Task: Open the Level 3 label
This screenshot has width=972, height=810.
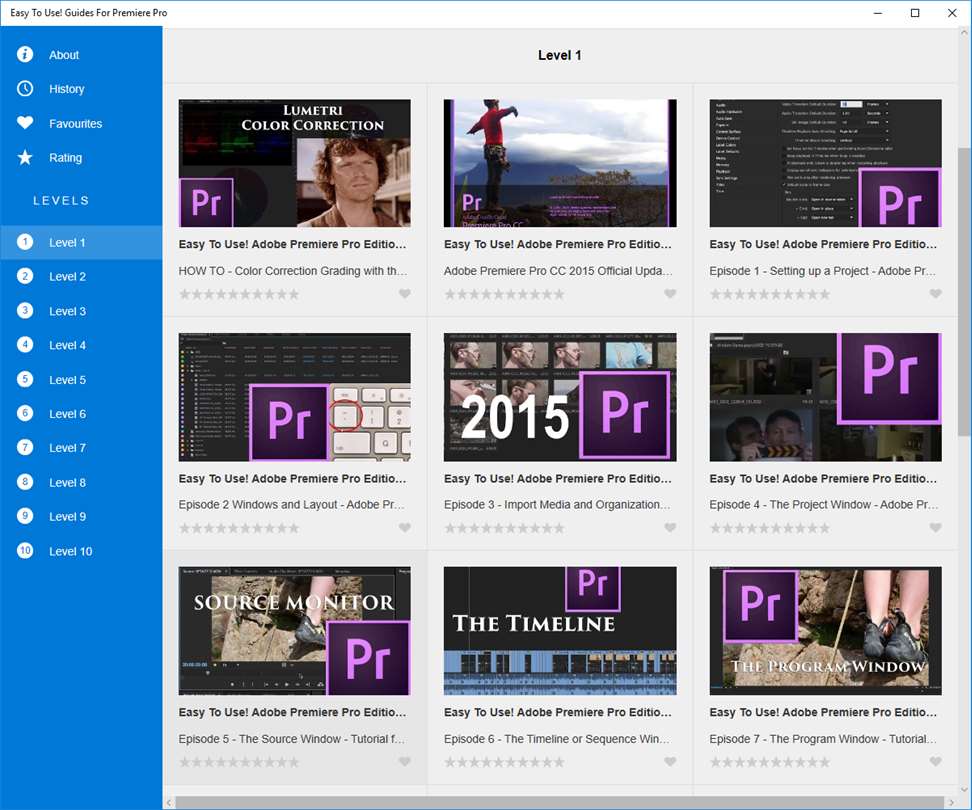Action: click(x=68, y=312)
